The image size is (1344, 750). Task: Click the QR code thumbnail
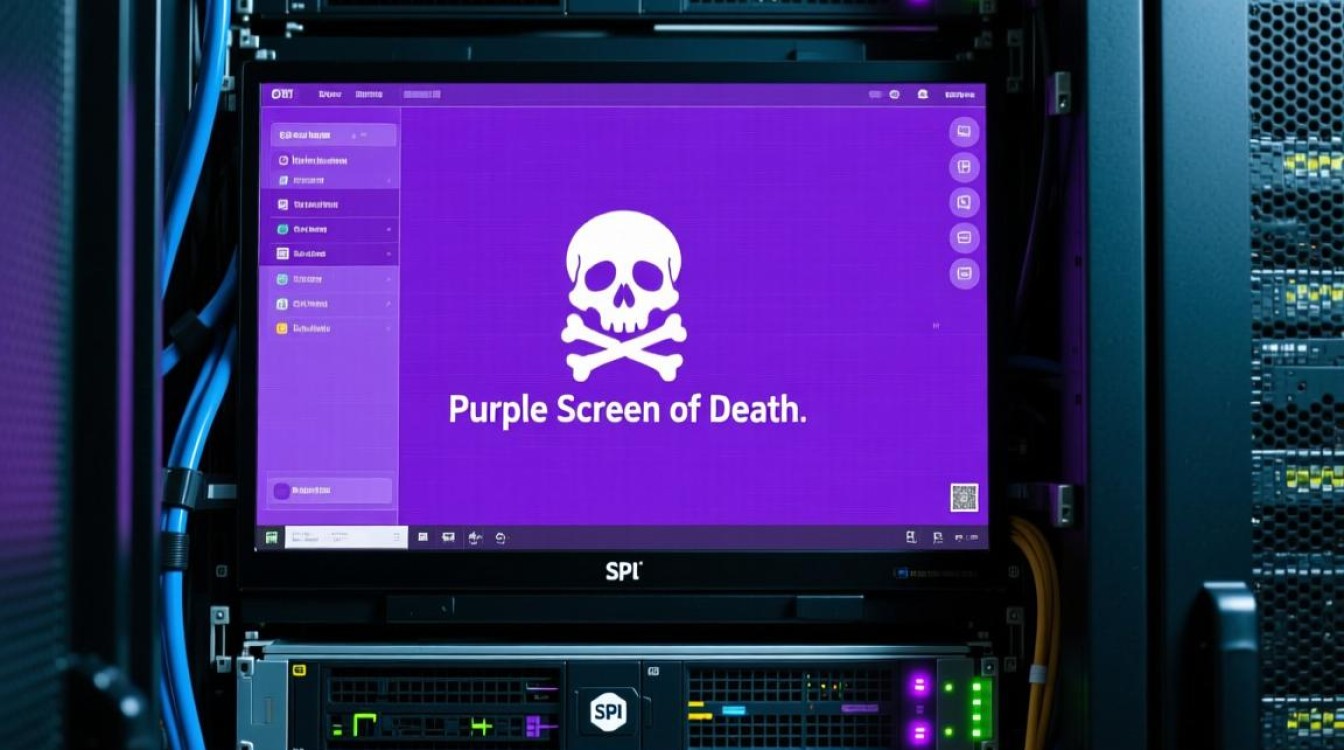(963, 497)
